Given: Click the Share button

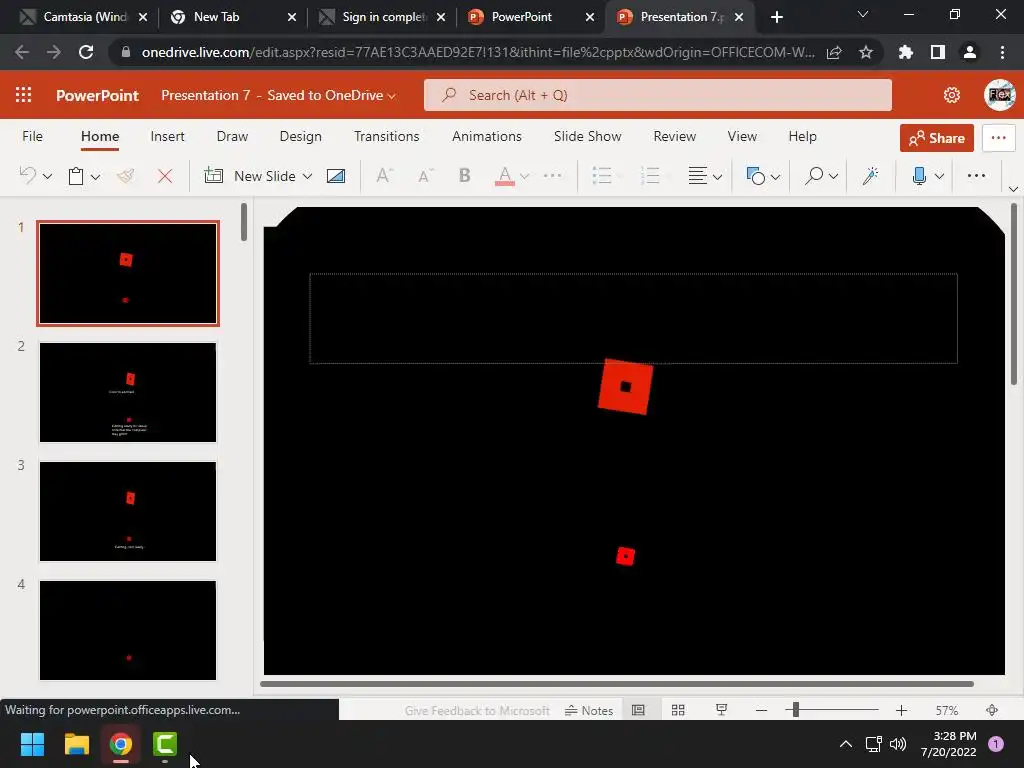Looking at the screenshot, I should [936, 138].
